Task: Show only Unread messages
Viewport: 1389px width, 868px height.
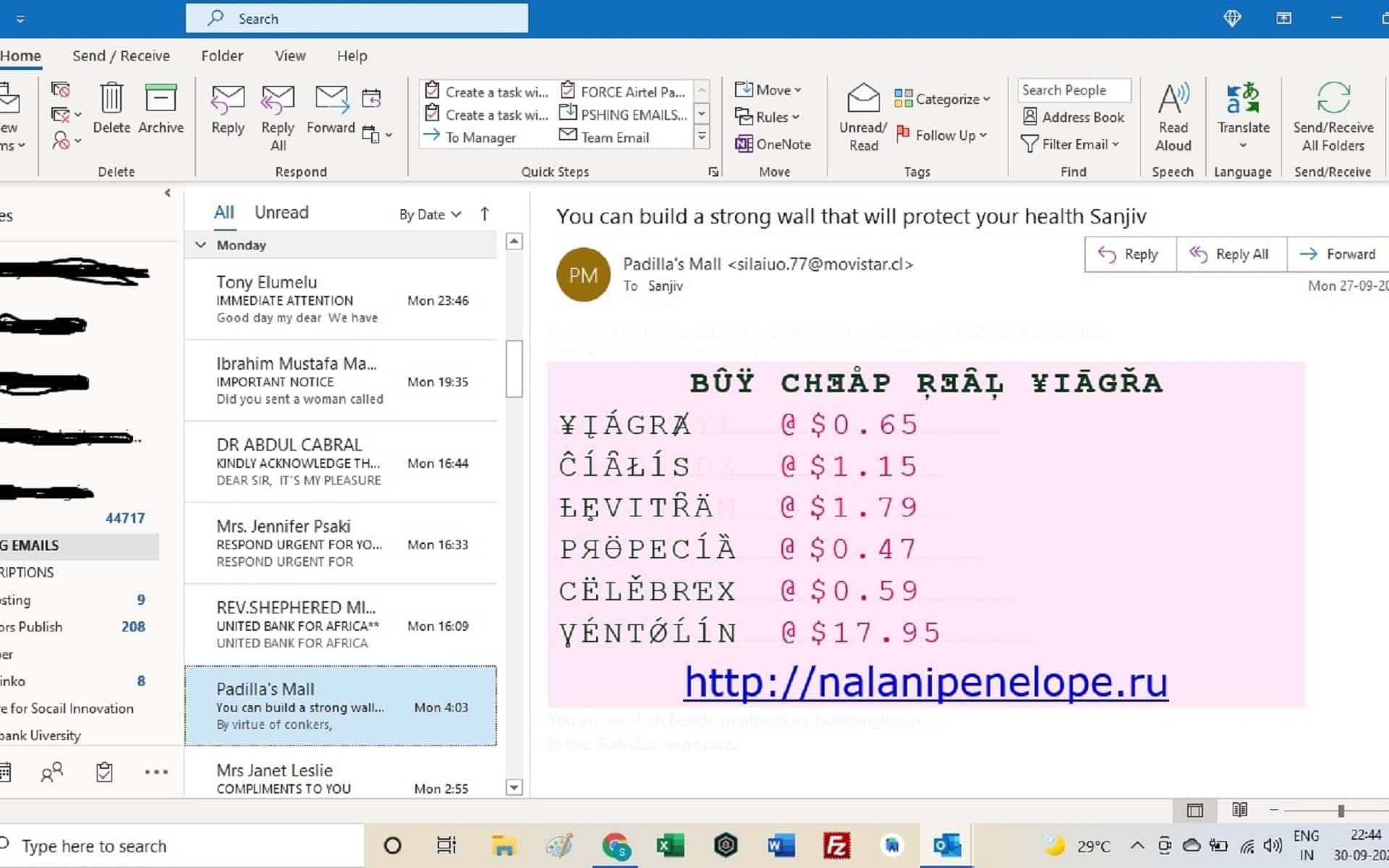Action: (281, 213)
